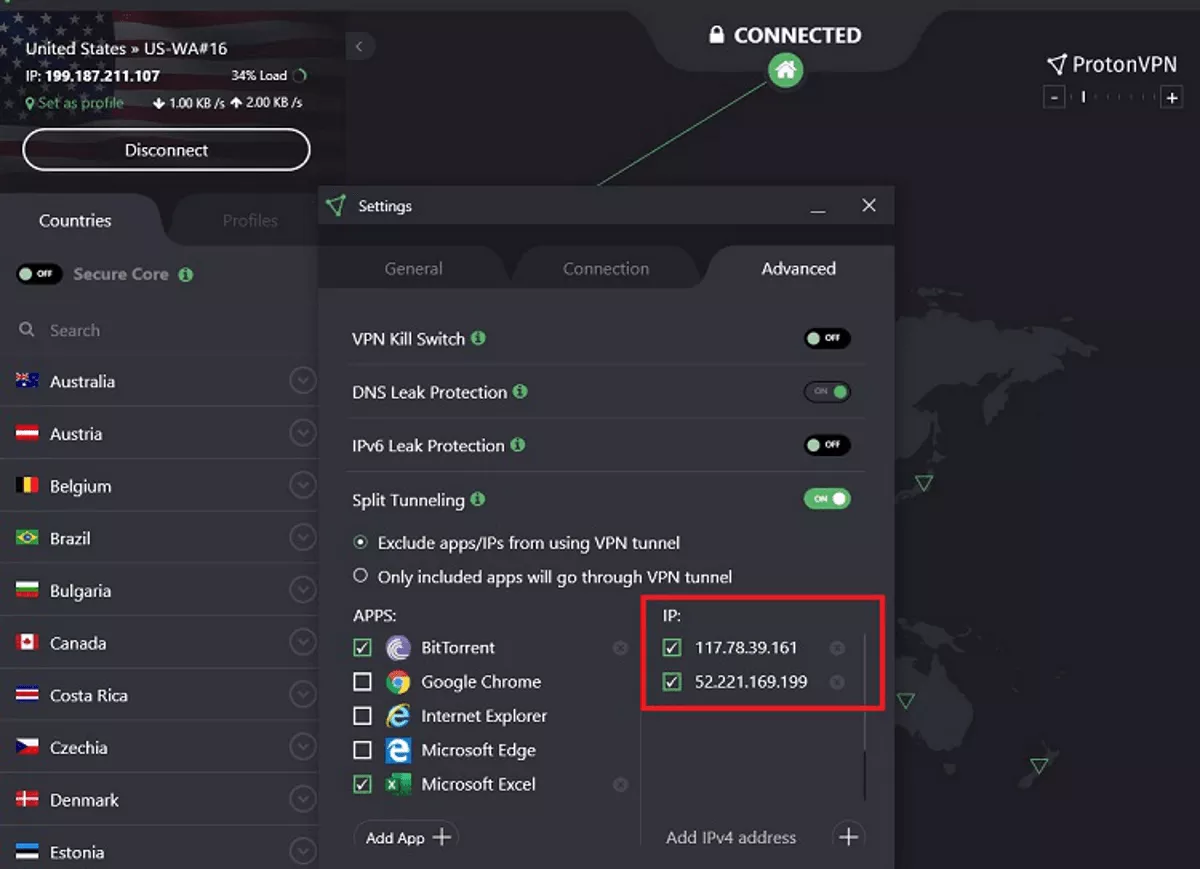Turn off Split Tunneling toggle
This screenshot has width=1200, height=869.
[827, 498]
